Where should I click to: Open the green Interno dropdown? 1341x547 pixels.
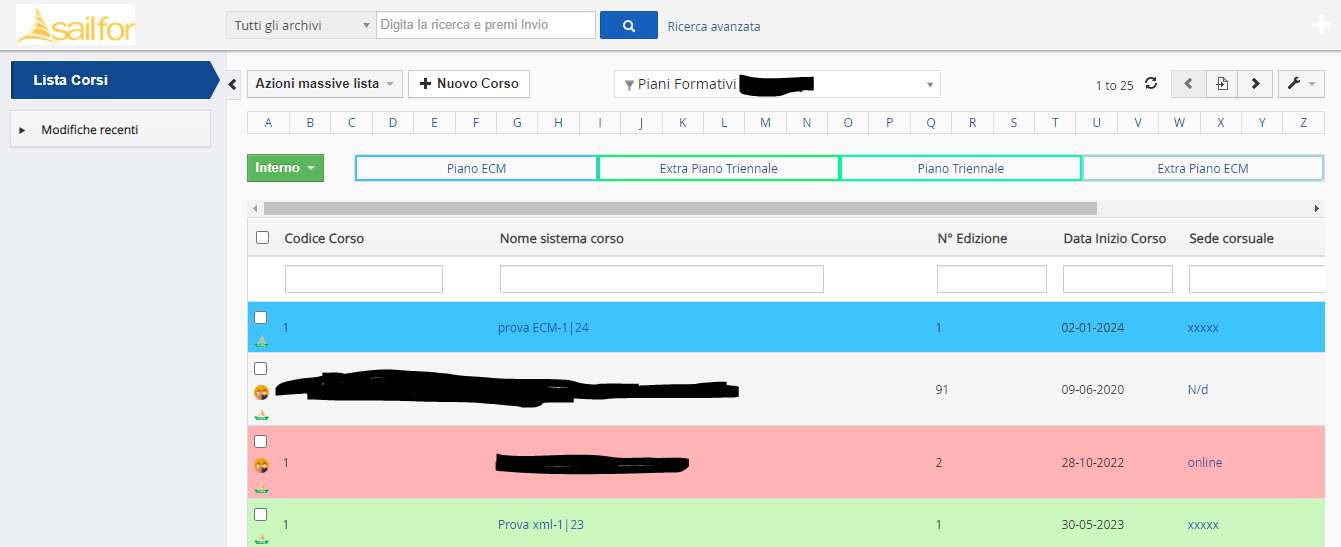tap(286, 168)
